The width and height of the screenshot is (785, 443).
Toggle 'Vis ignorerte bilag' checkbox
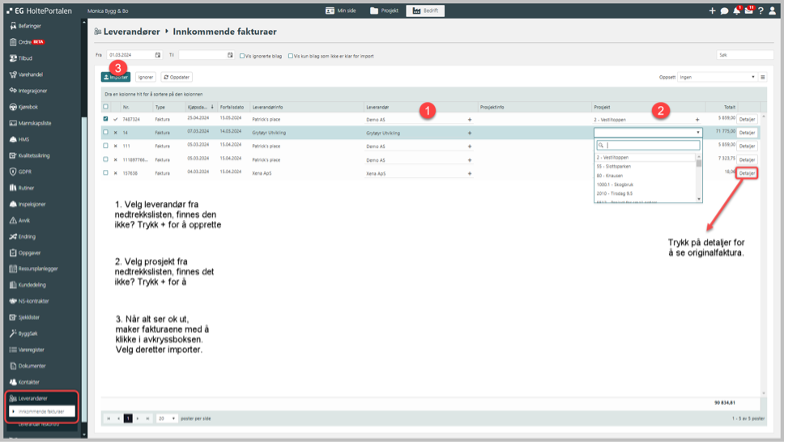[x=243, y=55]
